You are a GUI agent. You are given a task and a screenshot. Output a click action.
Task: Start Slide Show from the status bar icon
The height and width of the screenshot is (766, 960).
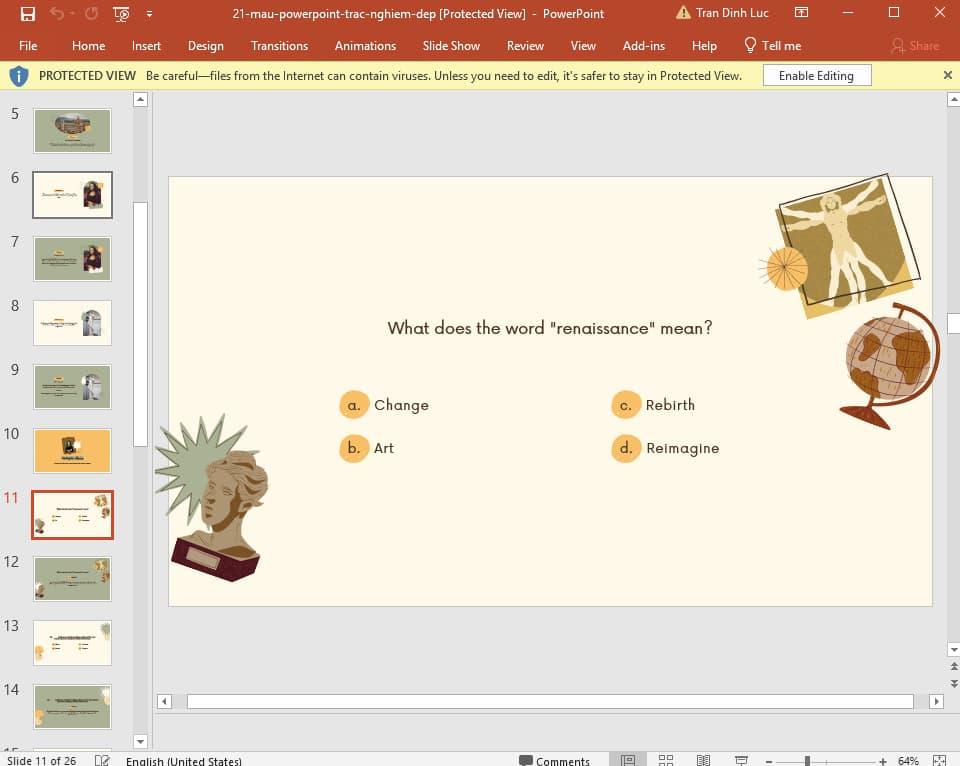(x=740, y=760)
